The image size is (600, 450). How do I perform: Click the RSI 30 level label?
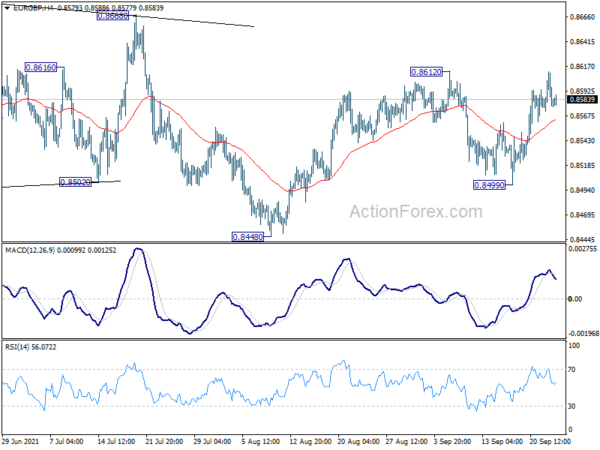coord(572,406)
